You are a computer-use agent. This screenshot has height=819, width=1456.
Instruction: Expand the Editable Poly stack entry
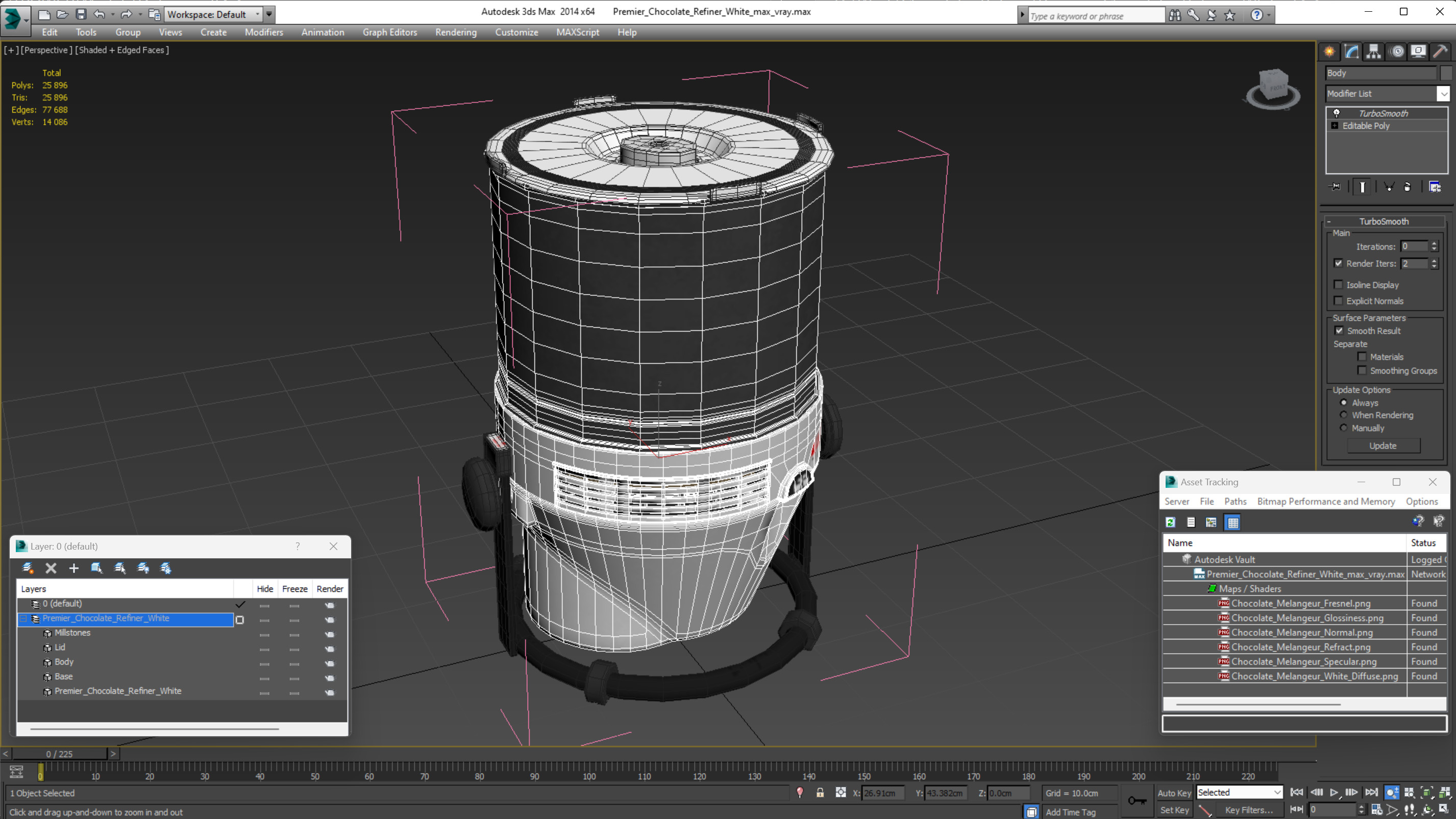coord(1335,126)
